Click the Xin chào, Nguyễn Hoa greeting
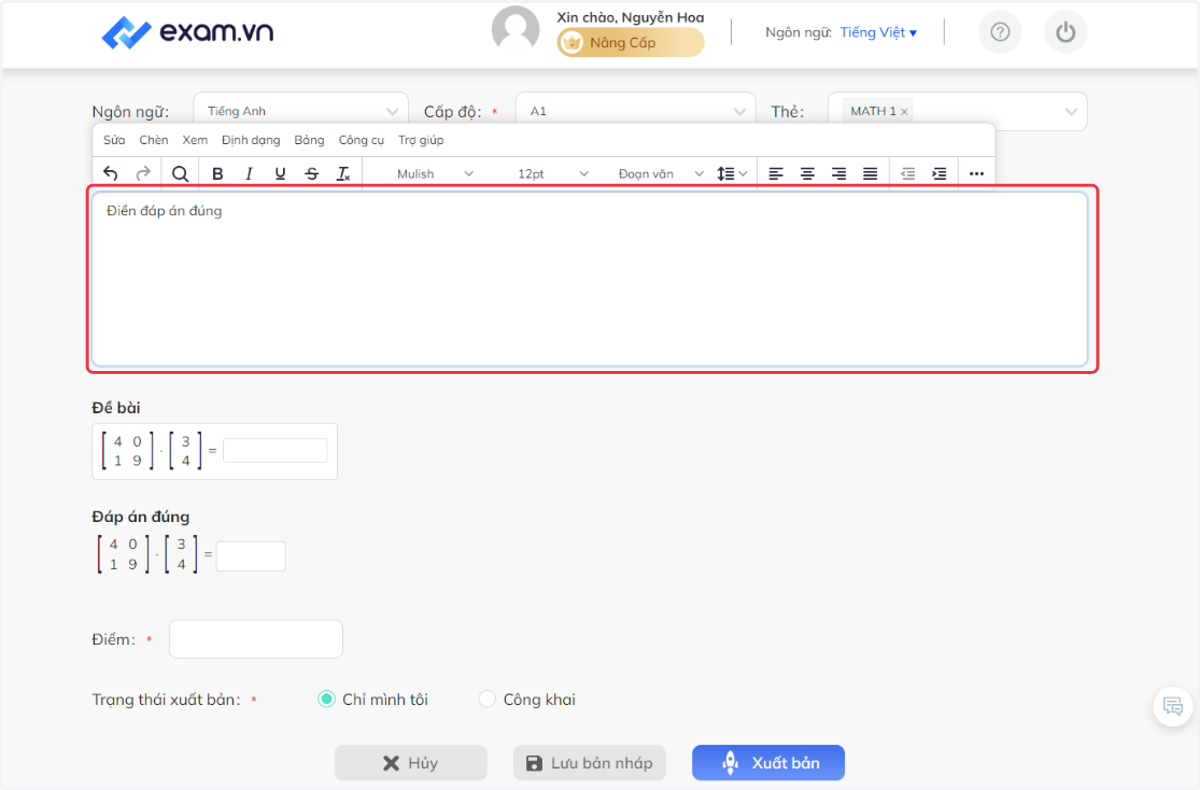Viewport: 1200px width, 790px height. [630, 17]
